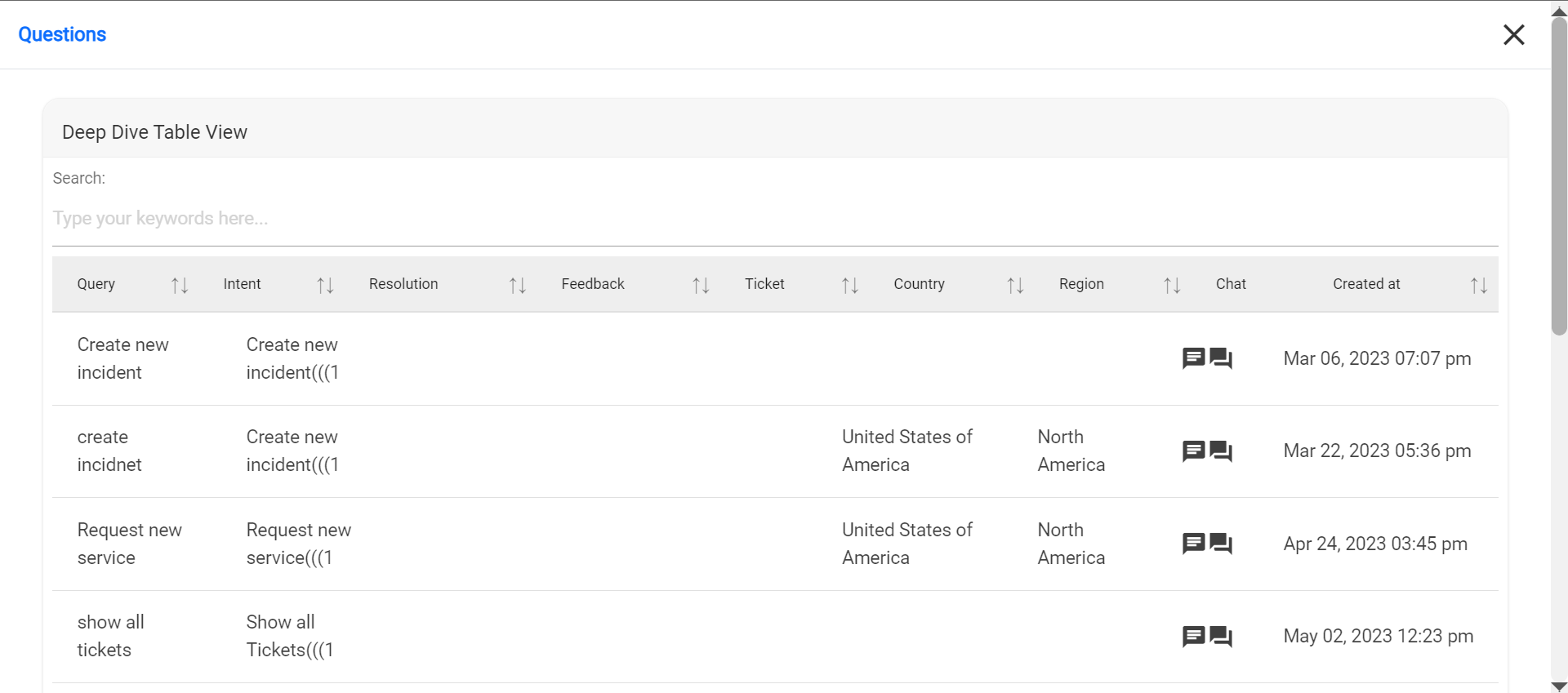Open single message icon for May 02 row
The width and height of the screenshot is (1568, 693).
click(x=1193, y=636)
